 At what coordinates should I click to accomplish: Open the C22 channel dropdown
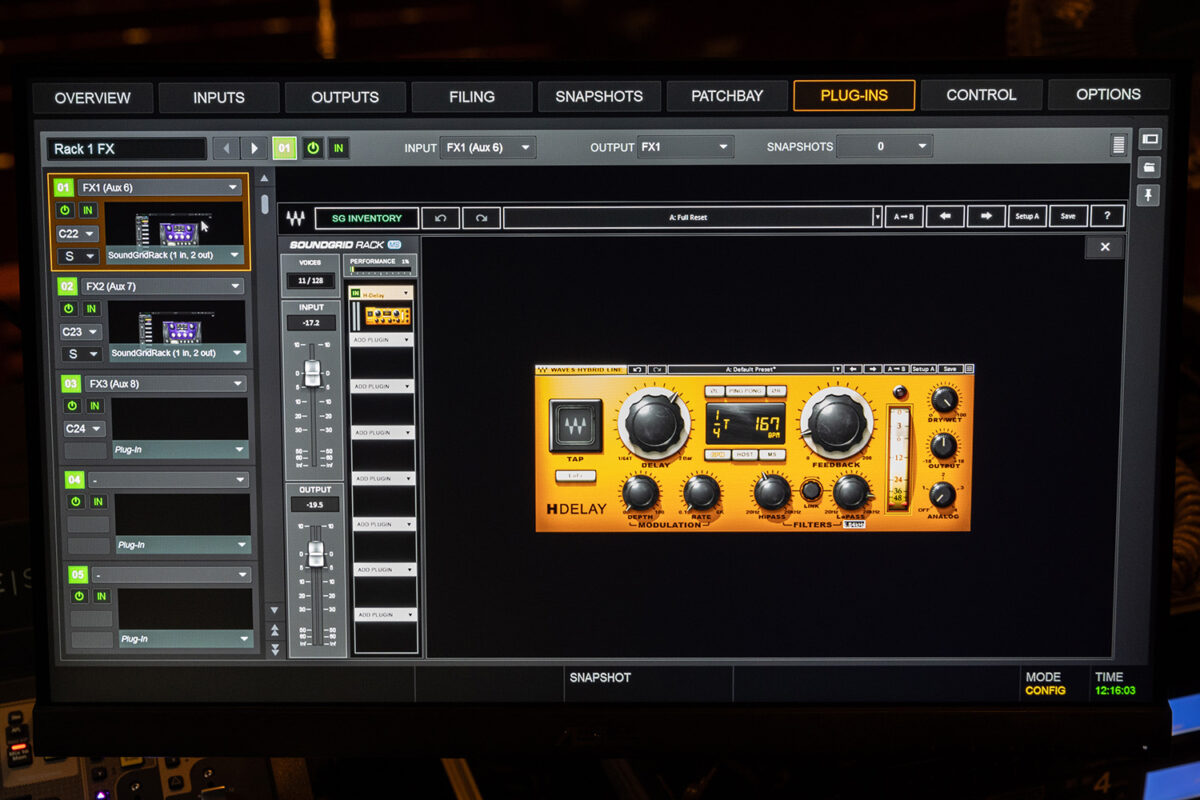[x=76, y=233]
